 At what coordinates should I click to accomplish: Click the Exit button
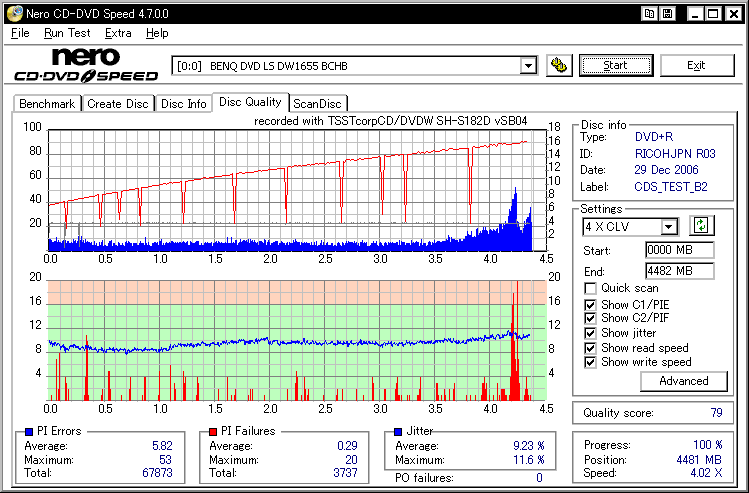click(x=696, y=65)
